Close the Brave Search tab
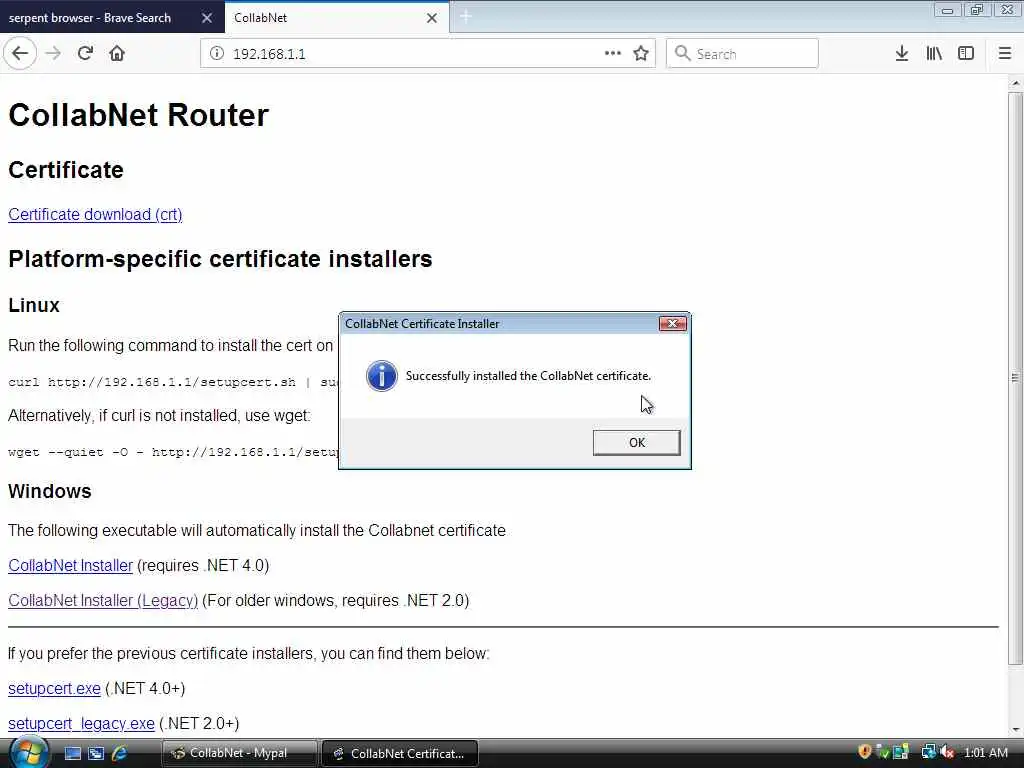This screenshot has width=1024, height=768. click(207, 18)
